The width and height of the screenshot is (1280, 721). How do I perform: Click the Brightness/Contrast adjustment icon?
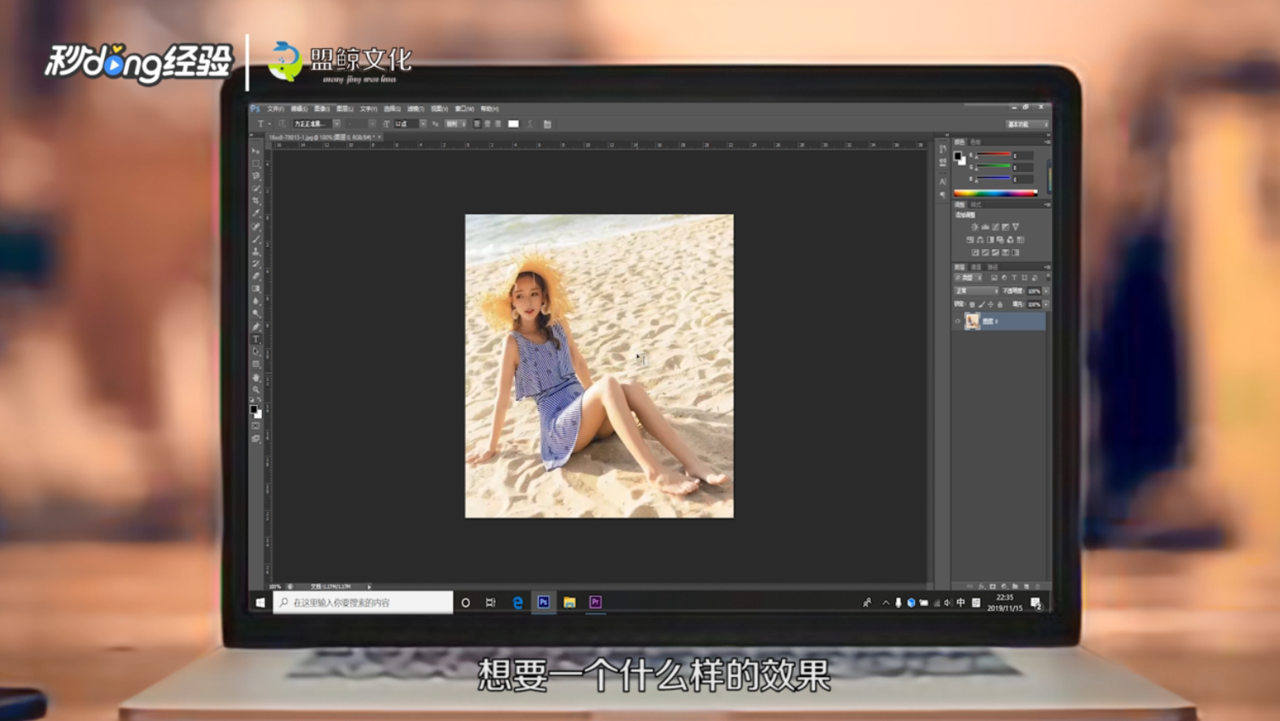click(x=974, y=227)
